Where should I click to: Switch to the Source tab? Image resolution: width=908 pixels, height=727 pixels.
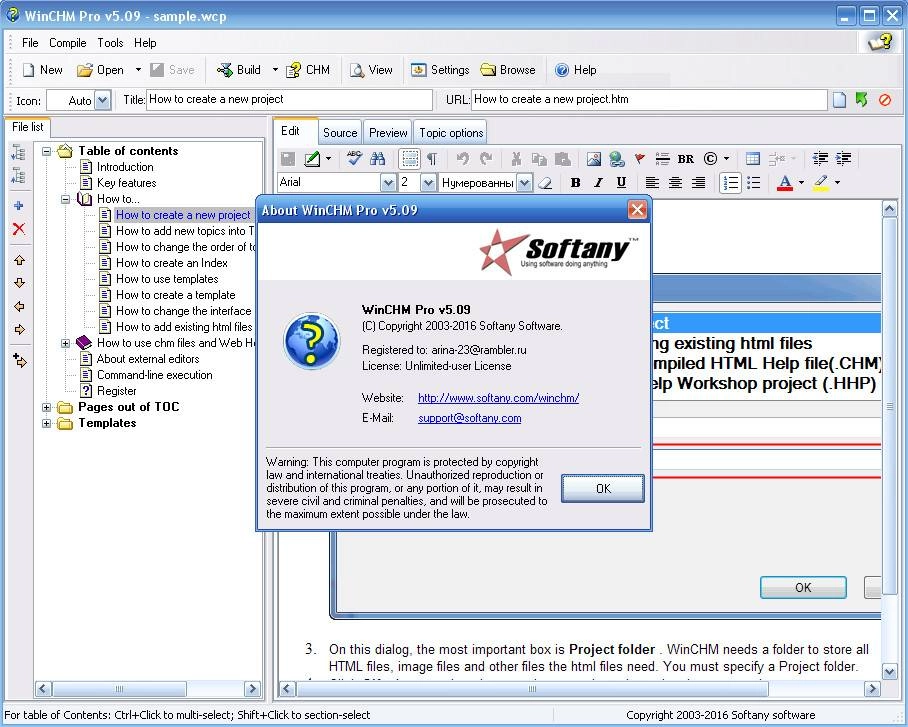pos(340,133)
